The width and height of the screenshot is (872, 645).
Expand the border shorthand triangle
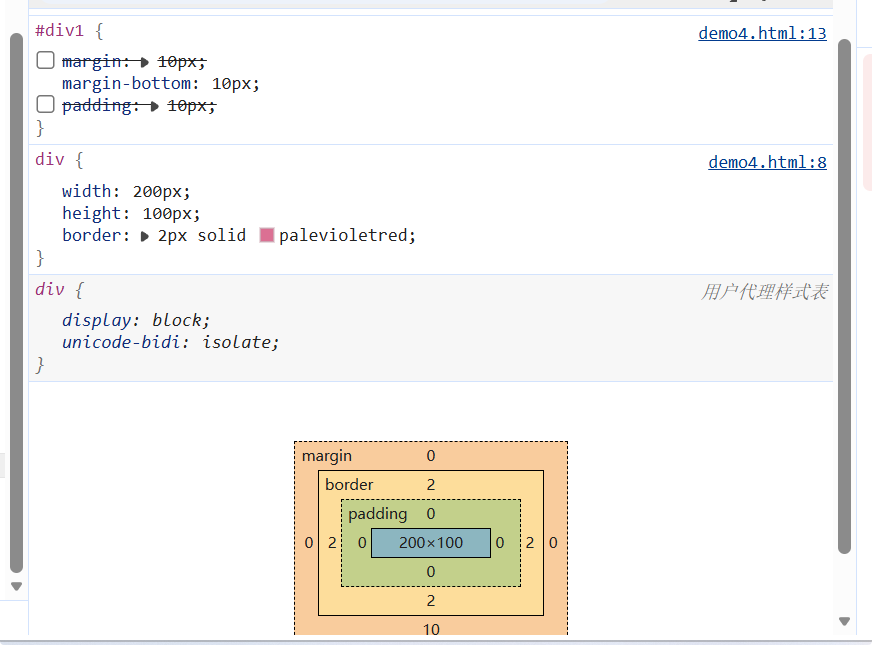tap(145, 236)
